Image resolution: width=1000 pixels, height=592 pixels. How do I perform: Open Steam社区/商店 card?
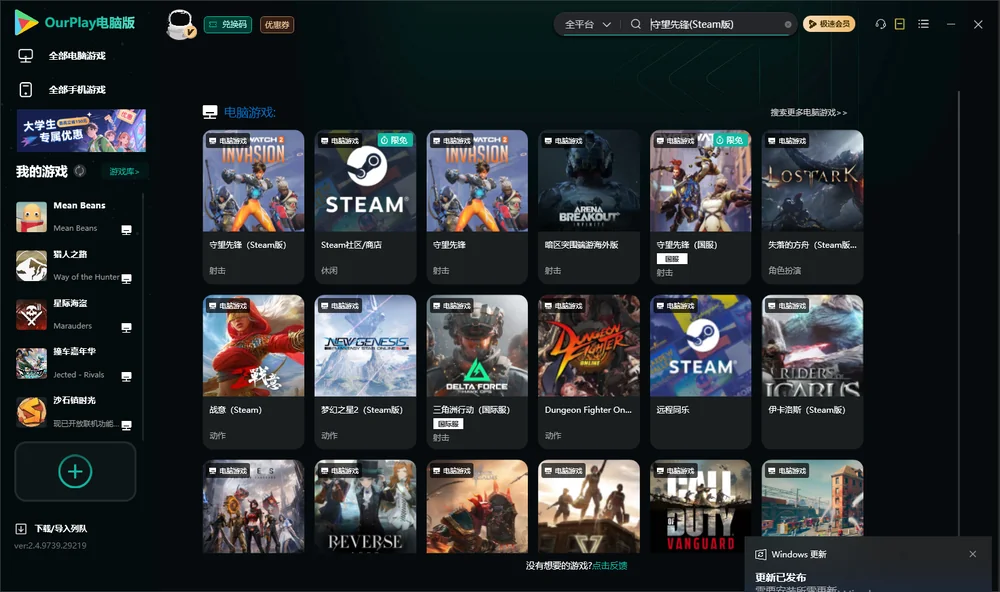click(365, 207)
